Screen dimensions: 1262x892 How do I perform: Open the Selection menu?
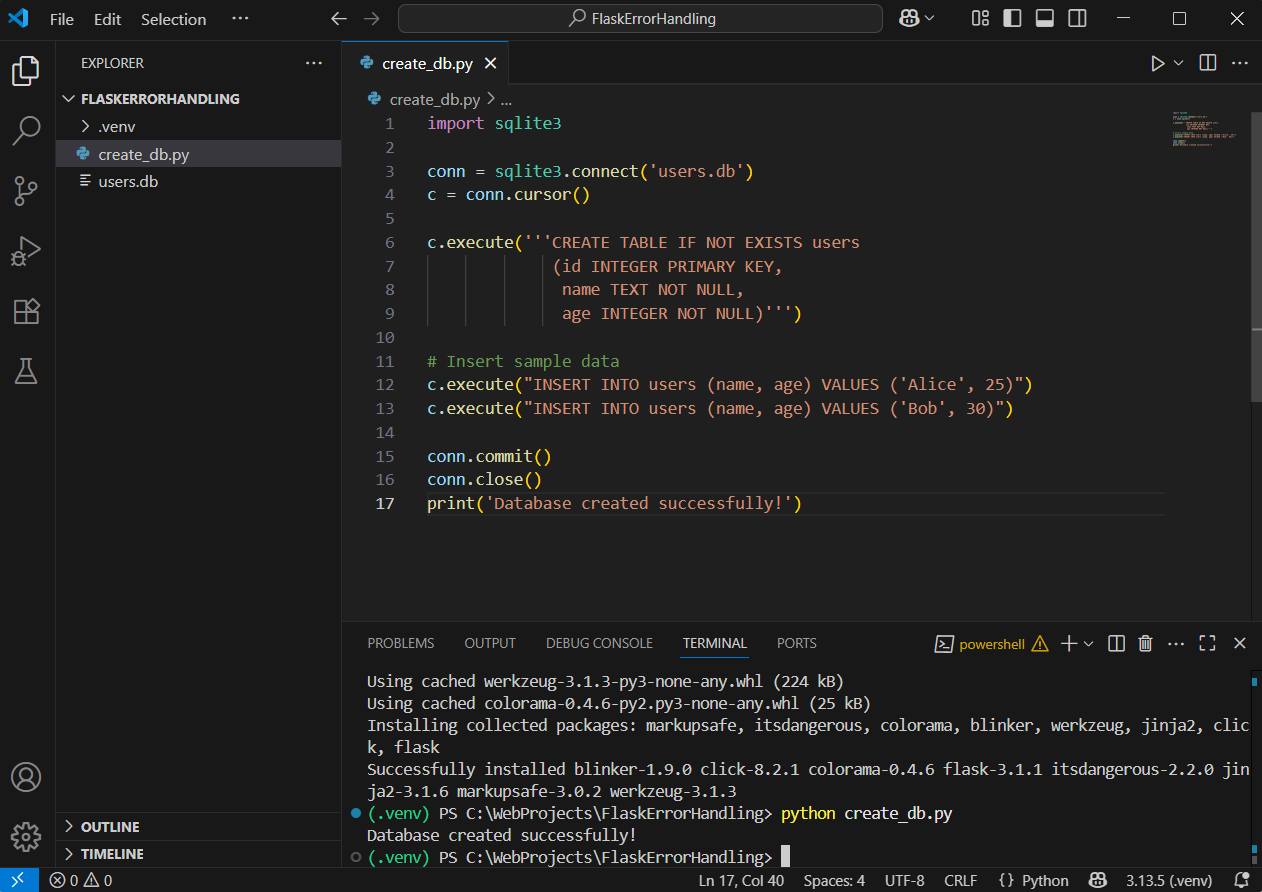click(x=173, y=19)
